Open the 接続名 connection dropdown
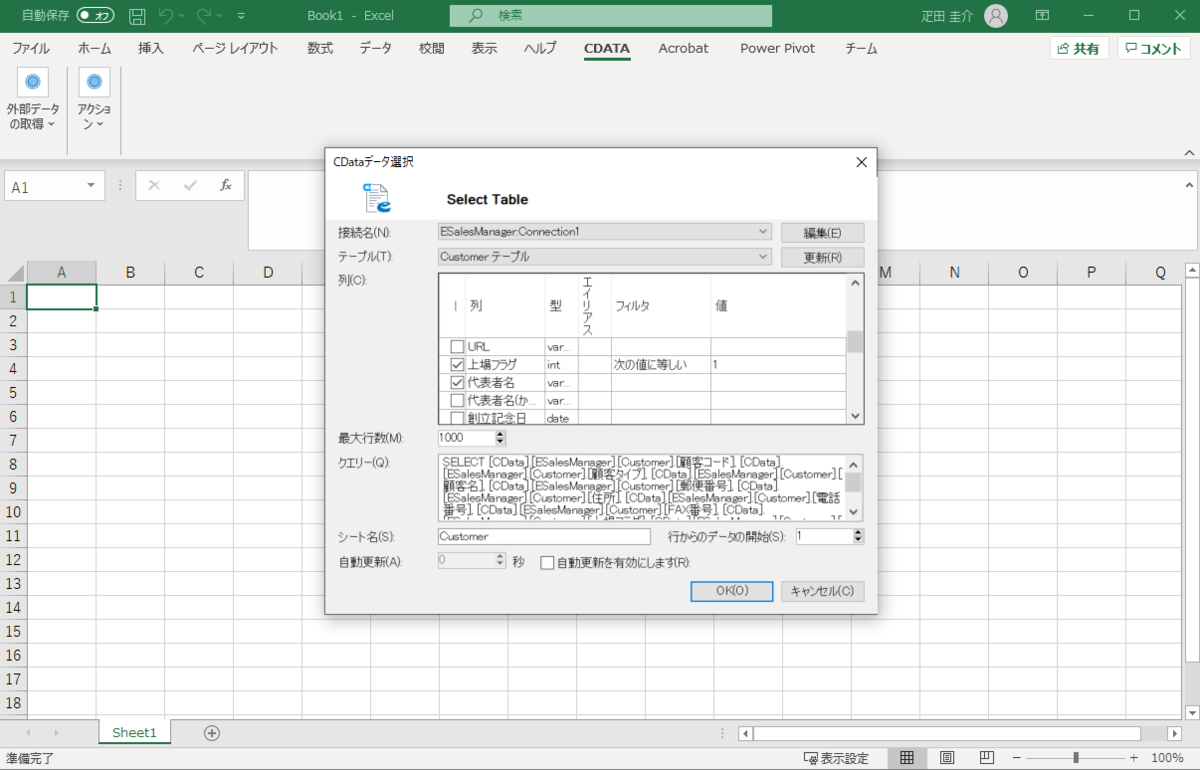Viewport: 1200px width, 770px height. (764, 232)
